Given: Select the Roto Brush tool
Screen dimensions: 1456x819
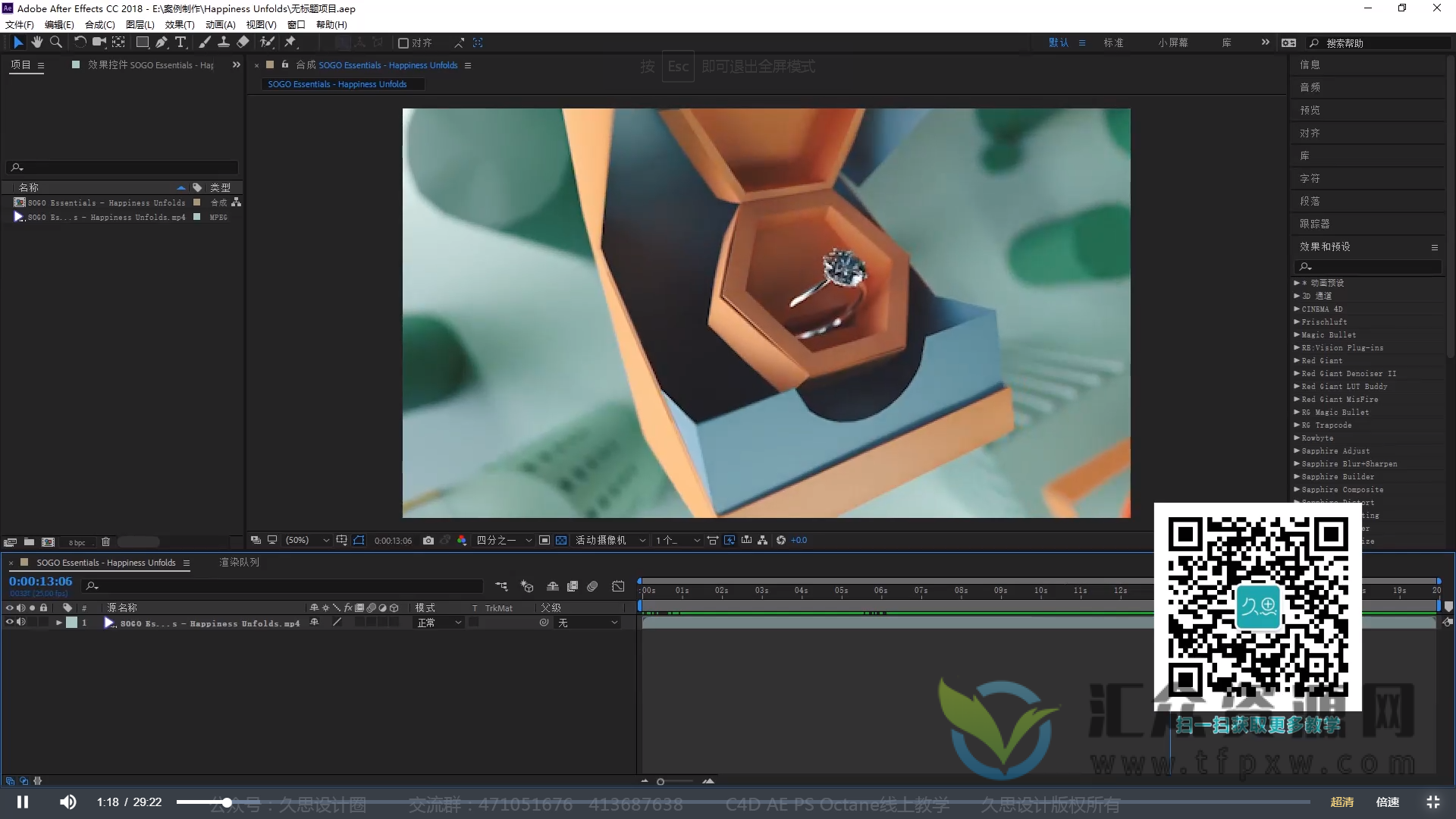Looking at the screenshot, I should [267, 42].
